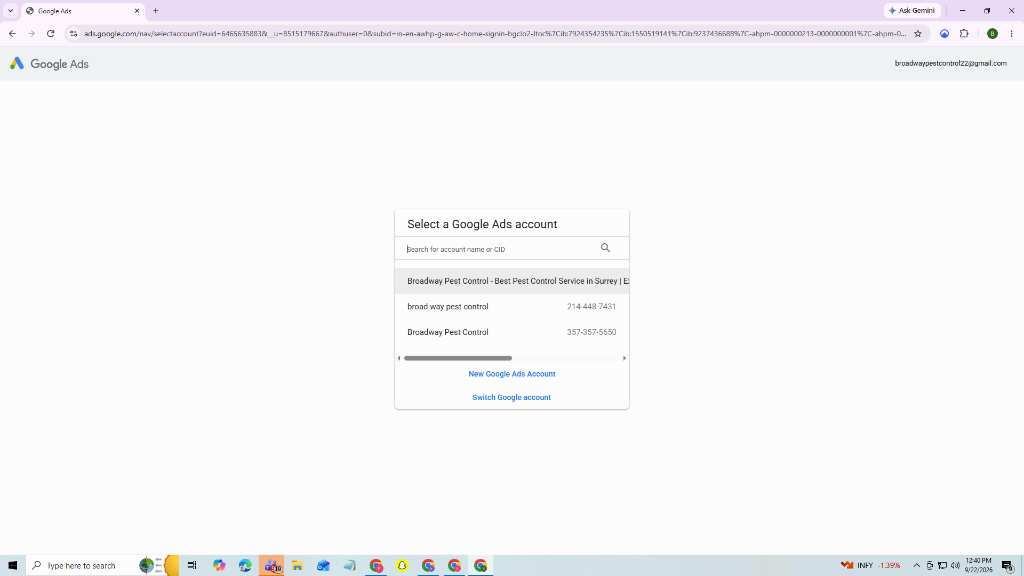Open the green Chrome profile avatar
This screenshot has width=1024, height=576.
(x=992, y=33)
